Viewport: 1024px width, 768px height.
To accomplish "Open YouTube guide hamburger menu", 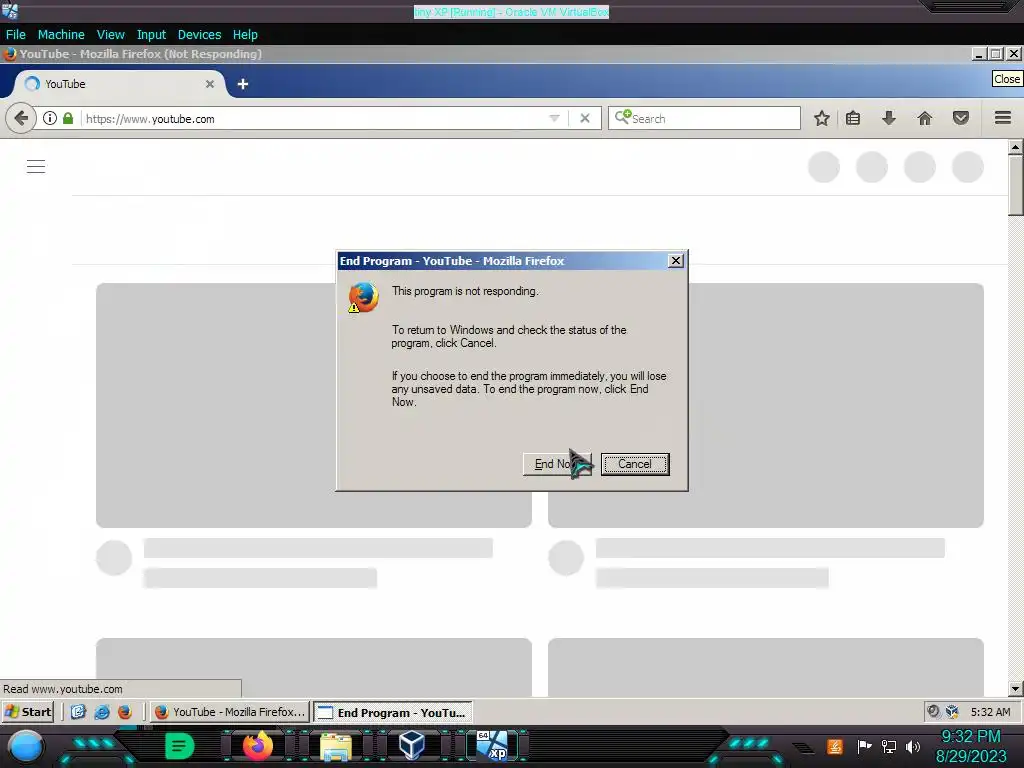I will coord(36,167).
